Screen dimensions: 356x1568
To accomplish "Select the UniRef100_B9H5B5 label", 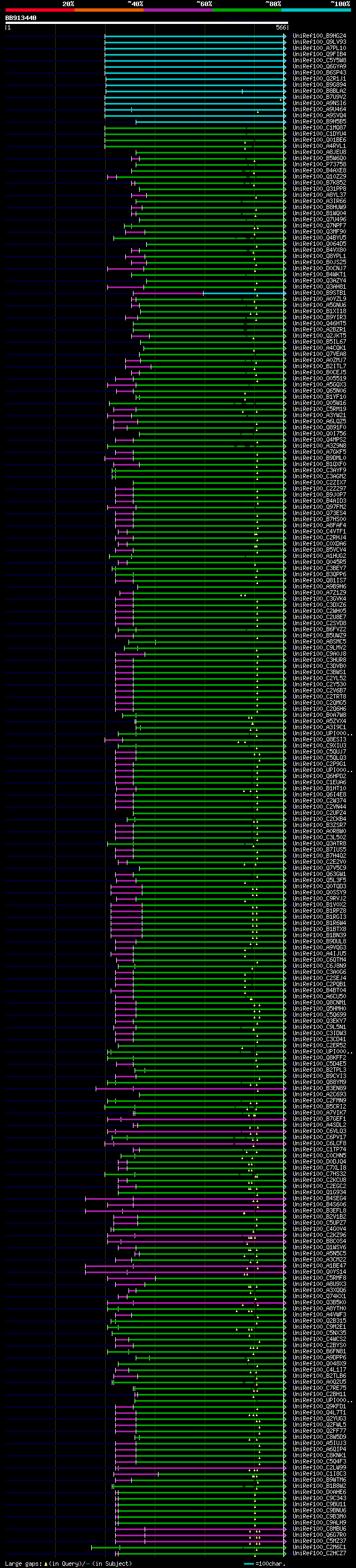I will click(319, 122).
